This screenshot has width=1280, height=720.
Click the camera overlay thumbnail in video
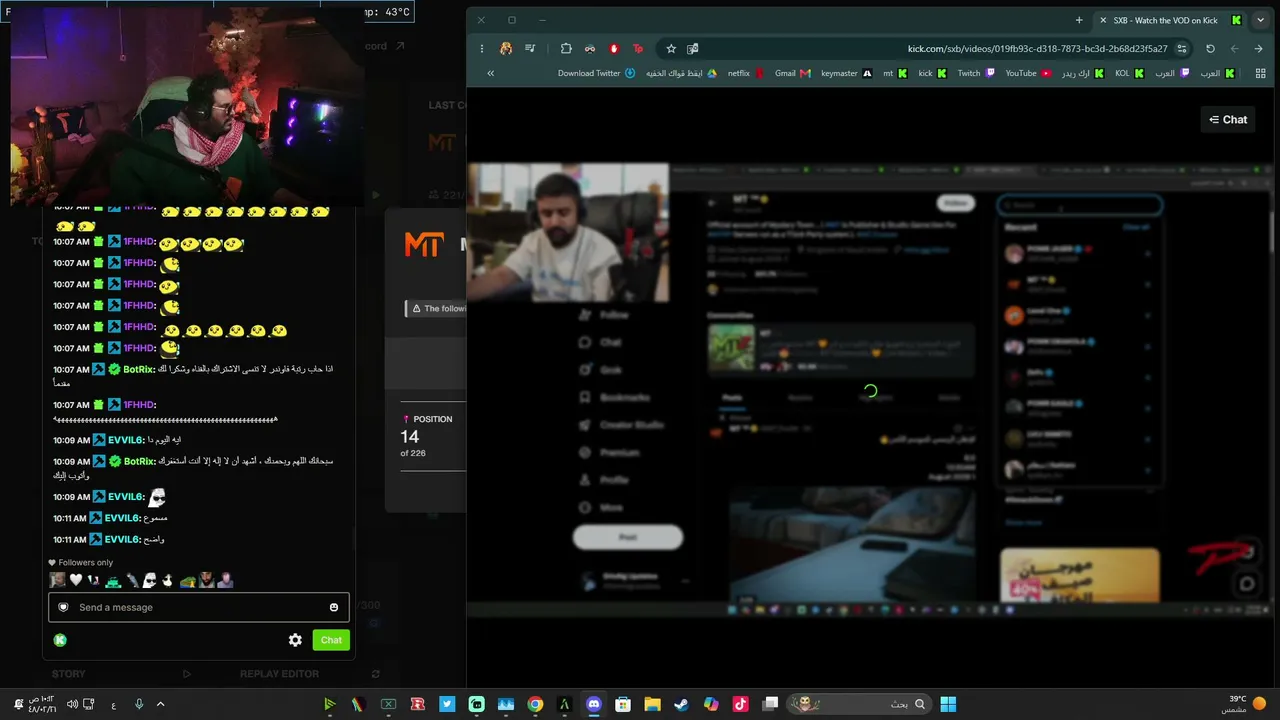pos(568,232)
